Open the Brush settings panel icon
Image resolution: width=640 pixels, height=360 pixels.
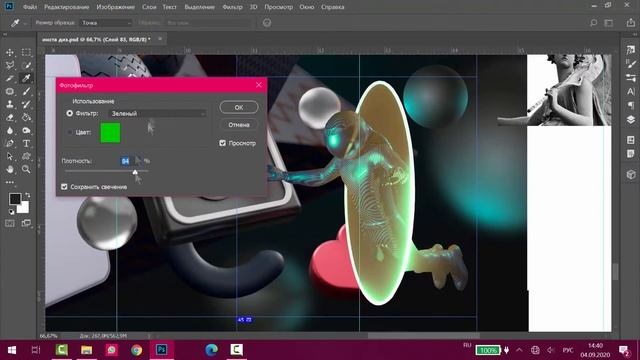[x=631, y=64]
